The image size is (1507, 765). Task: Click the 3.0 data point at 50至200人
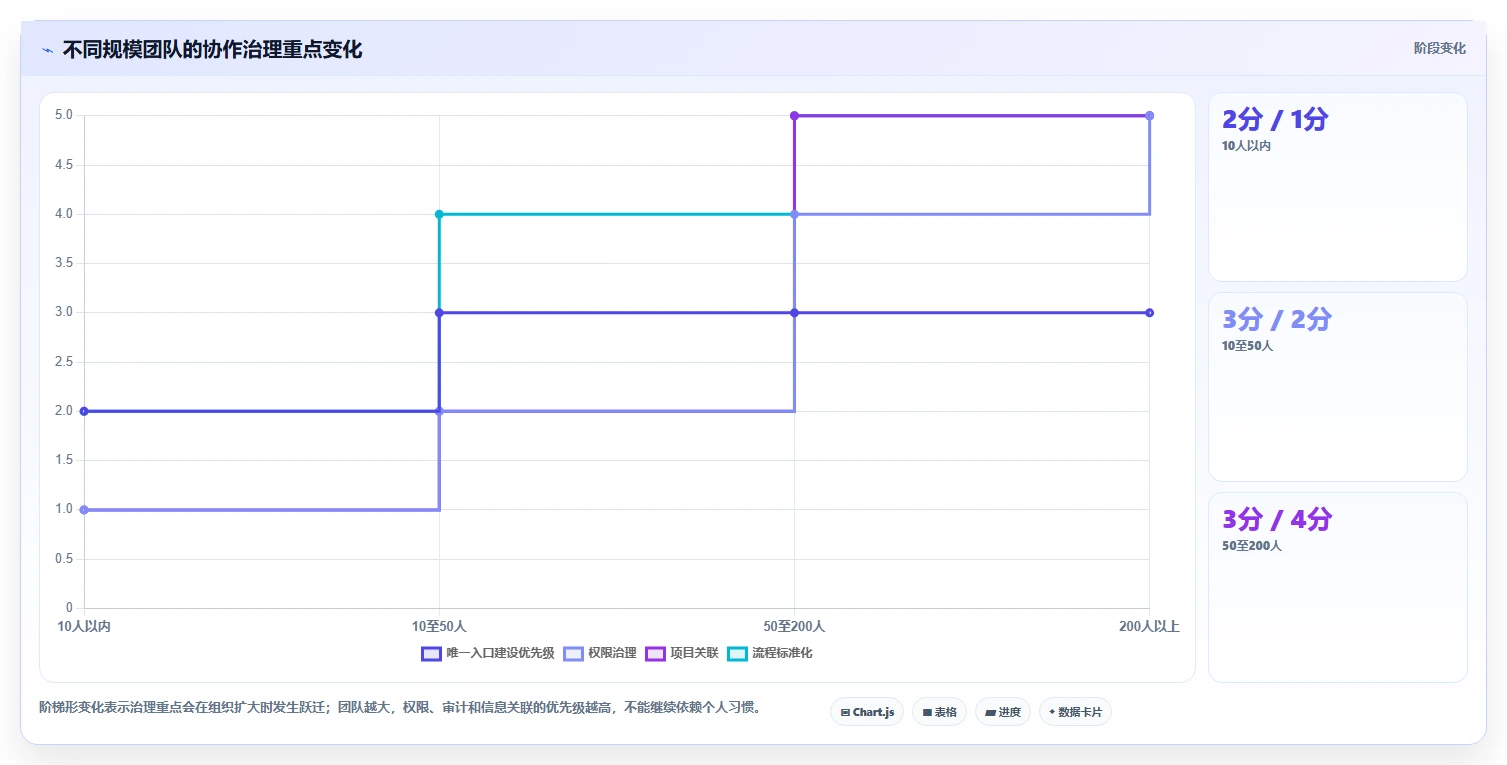point(794,313)
